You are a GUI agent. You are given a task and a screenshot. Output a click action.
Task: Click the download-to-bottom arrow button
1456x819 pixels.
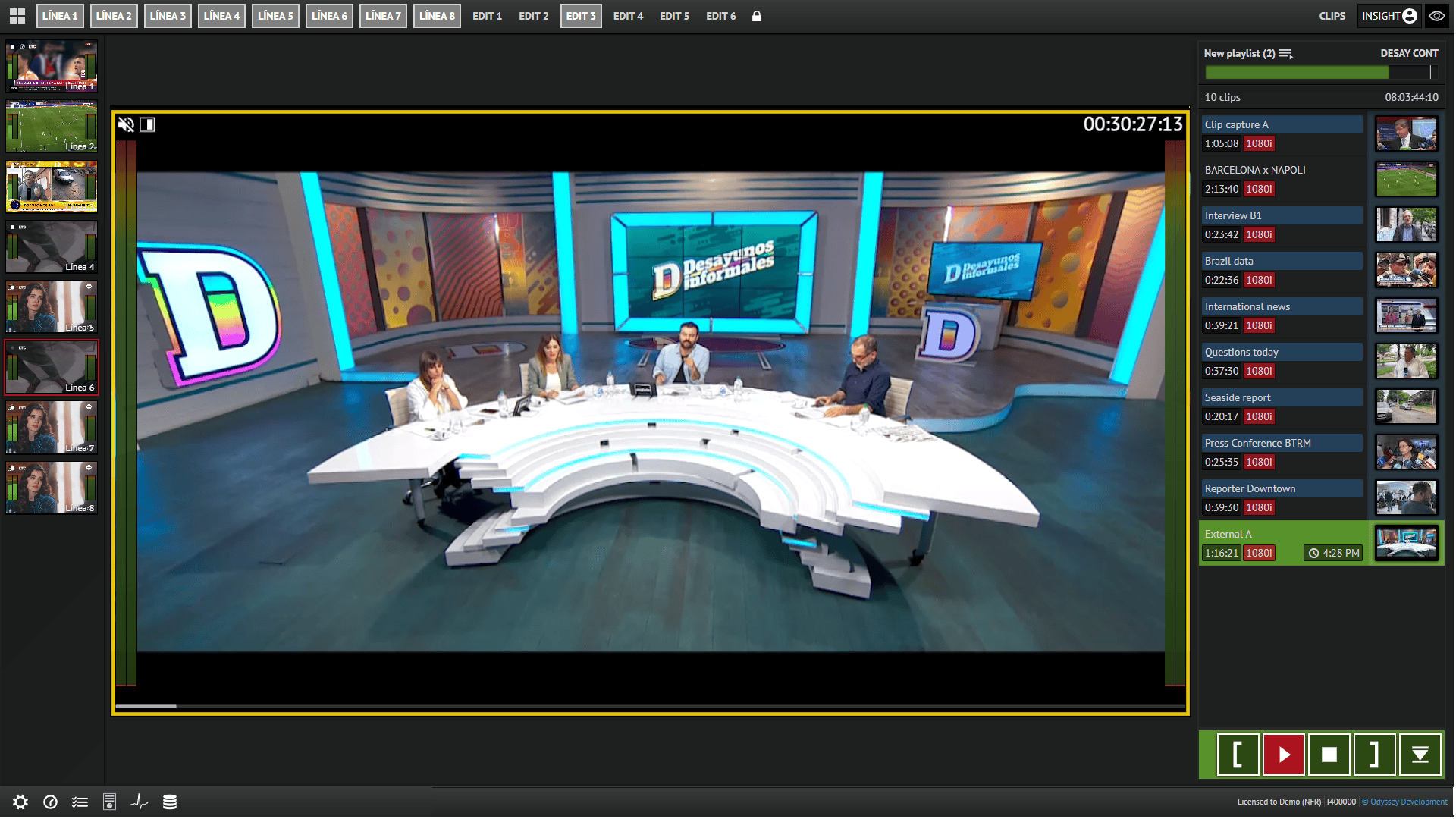click(1420, 754)
